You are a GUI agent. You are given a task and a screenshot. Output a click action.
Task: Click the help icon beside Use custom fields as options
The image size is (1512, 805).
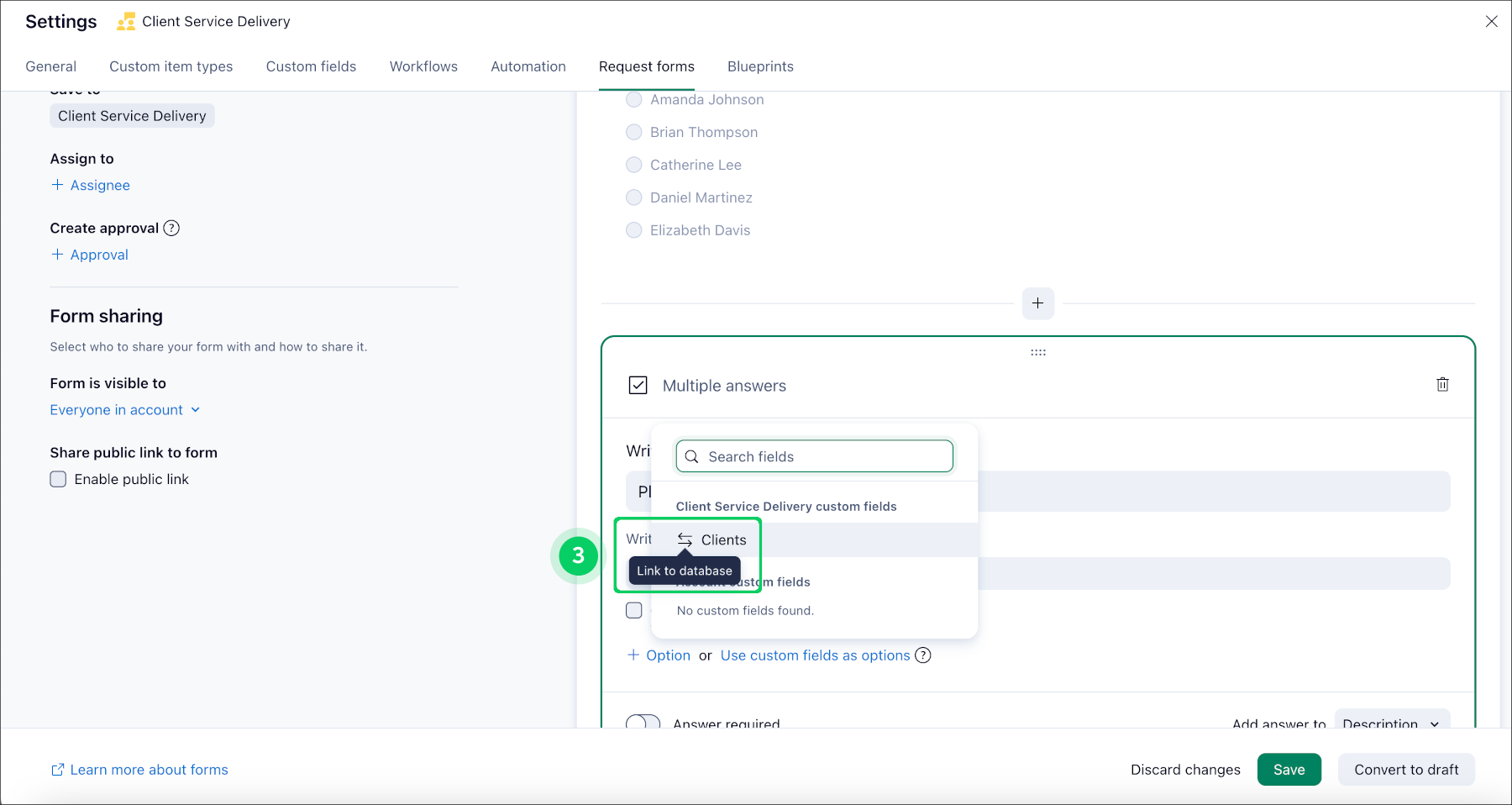pos(922,655)
